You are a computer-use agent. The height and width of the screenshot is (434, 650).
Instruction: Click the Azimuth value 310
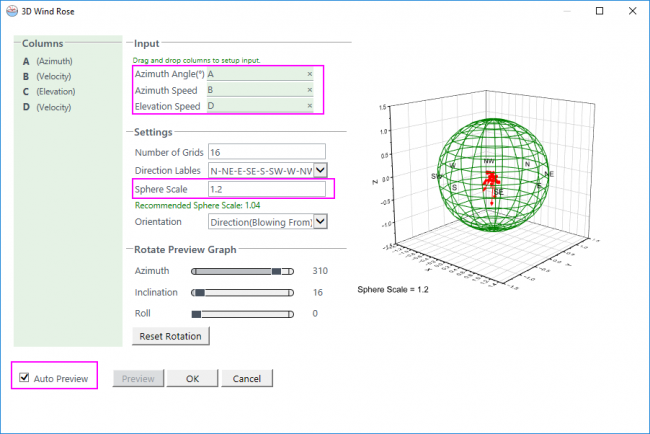(320, 271)
